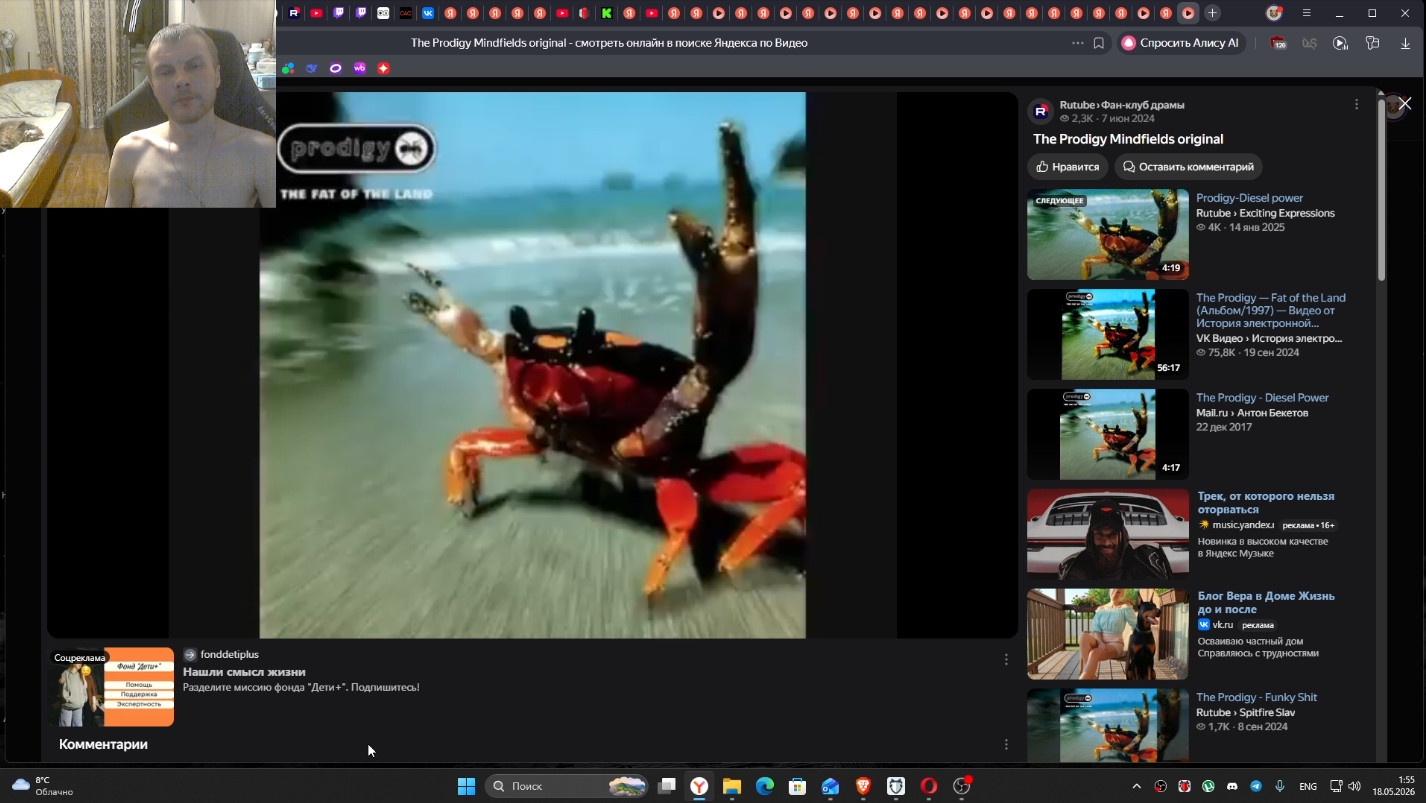Screen dimensions: 1426x803
Task: Open a new browser tab
Action: tap(1212, 13)
